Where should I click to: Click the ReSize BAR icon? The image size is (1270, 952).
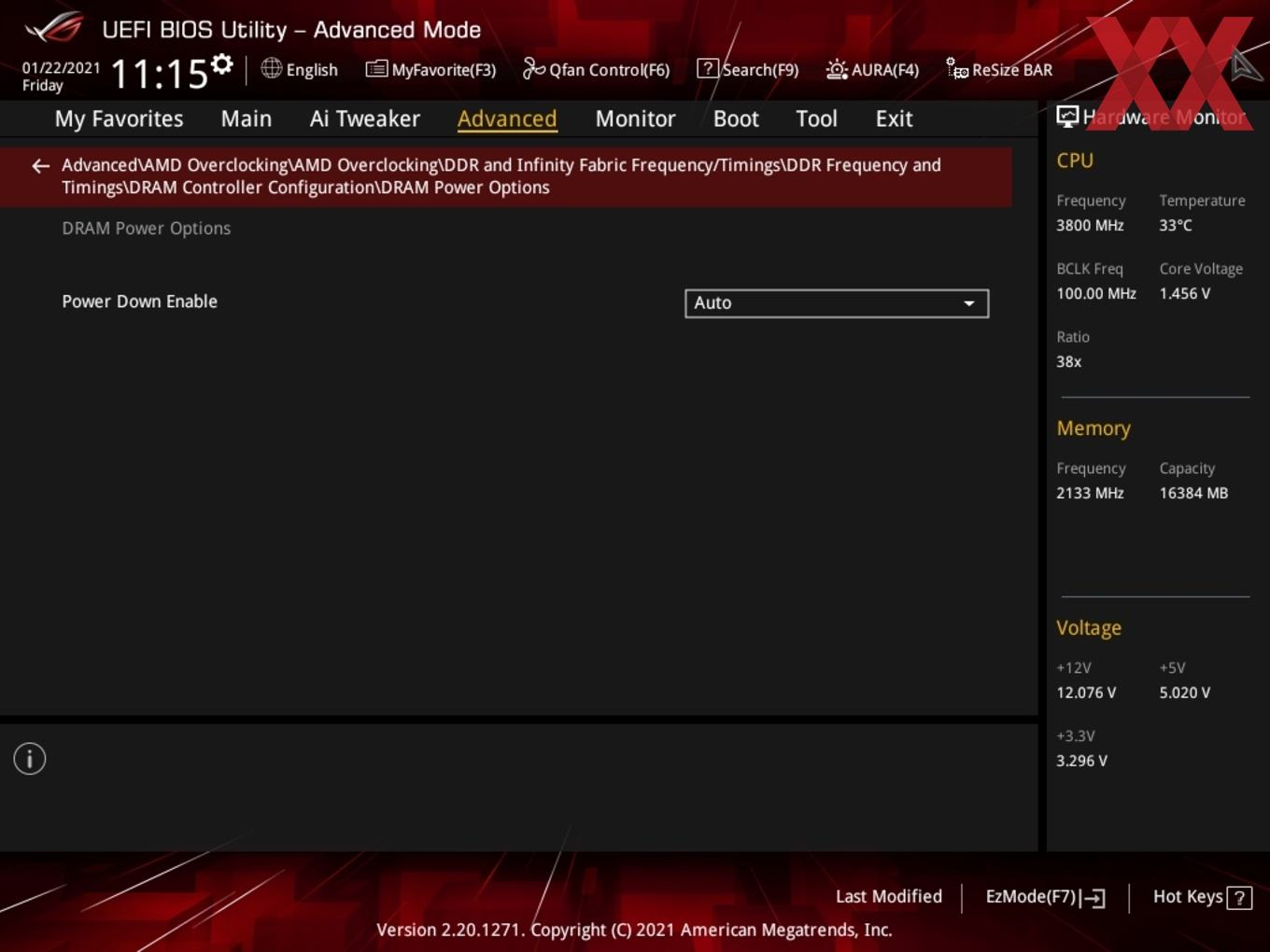click(957, 68)
